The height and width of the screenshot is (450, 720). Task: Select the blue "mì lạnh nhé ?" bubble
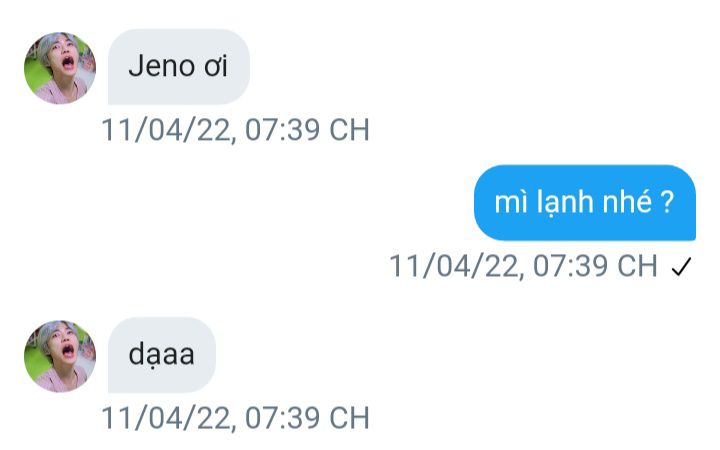pos(585,202)
